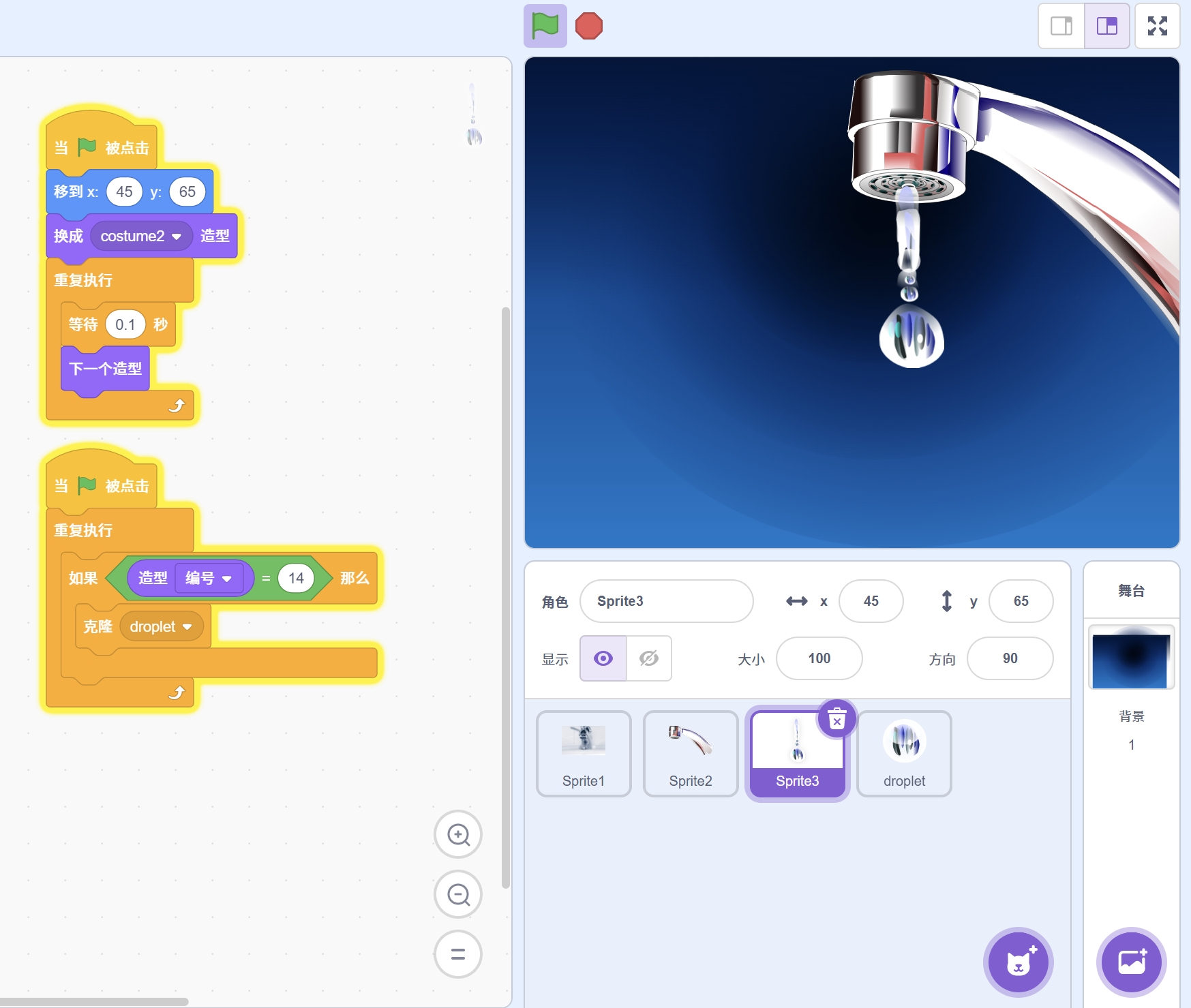Show the sprite with the eye toggle
This screenshot has width=1191, height=1008.
pyautogui.click(x=603, y=658)
